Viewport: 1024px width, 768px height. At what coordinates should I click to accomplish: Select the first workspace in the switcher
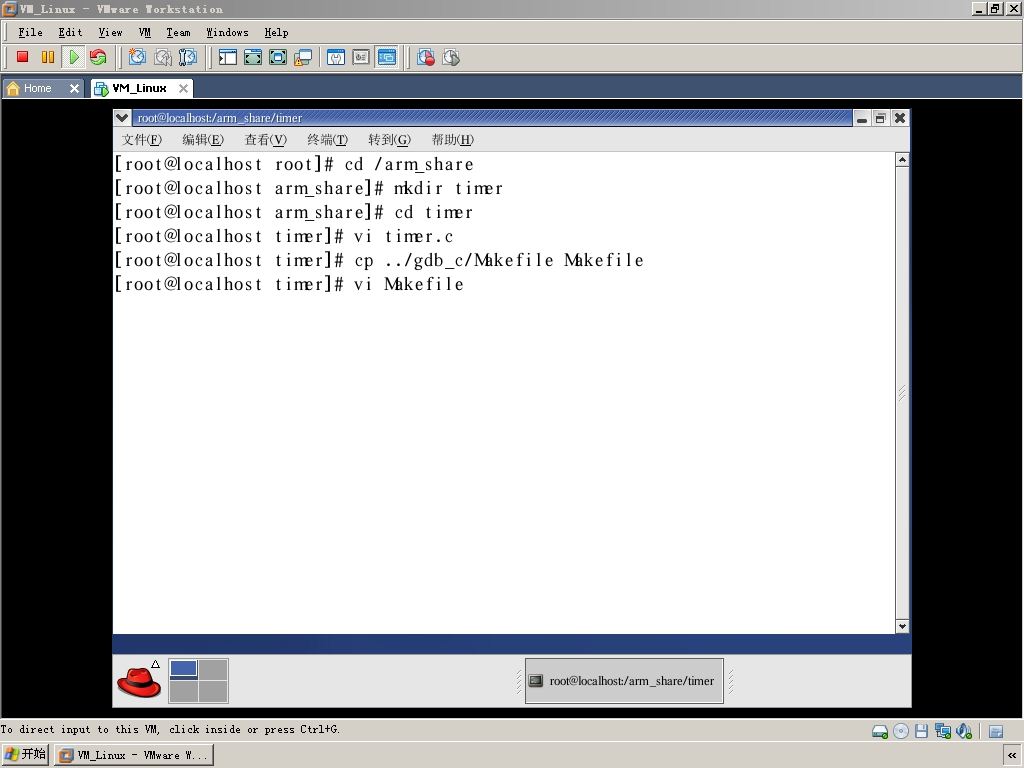click(x=184, y=669)
